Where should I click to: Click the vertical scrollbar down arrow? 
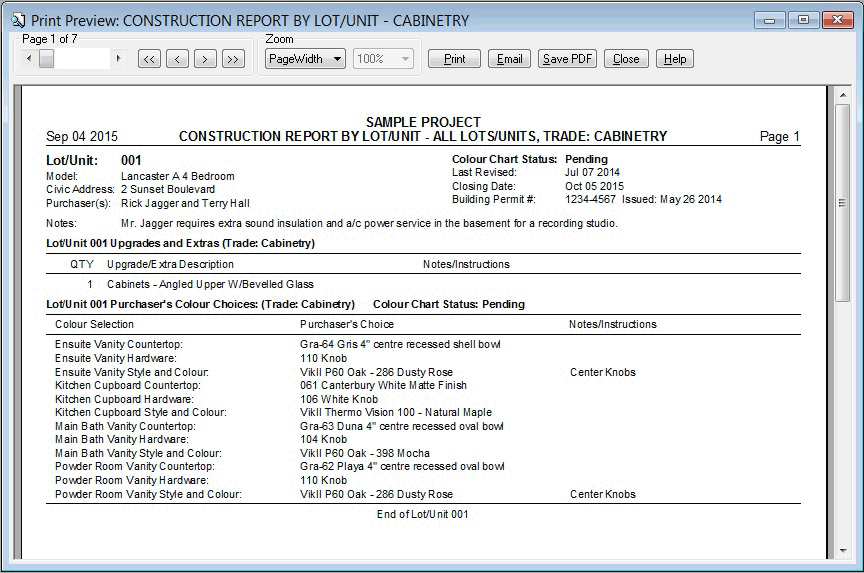point(843,550)
